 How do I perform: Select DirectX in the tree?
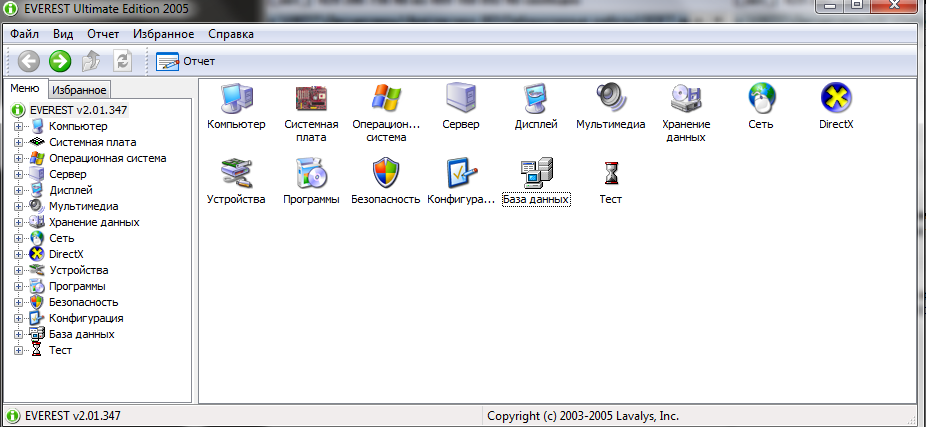click(66, 254)
